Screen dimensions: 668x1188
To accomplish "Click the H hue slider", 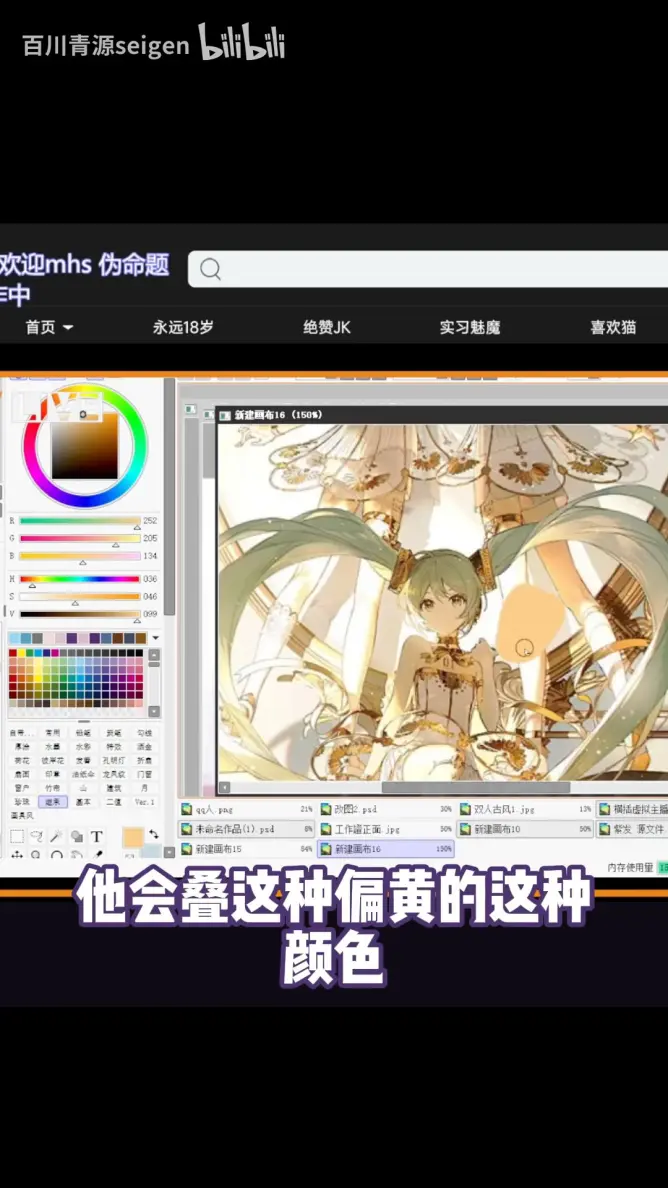I will pyautogui.click(x=80, y=579).
